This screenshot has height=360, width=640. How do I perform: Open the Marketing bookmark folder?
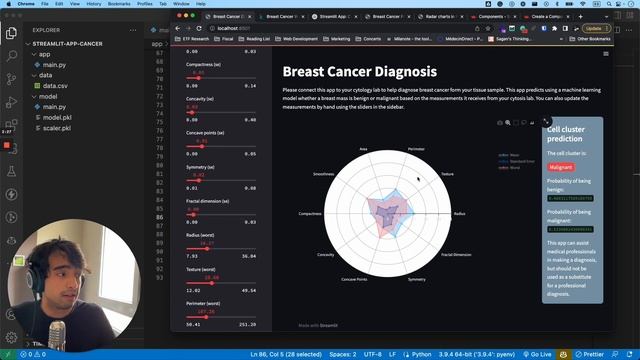click(x=337, y=39)
